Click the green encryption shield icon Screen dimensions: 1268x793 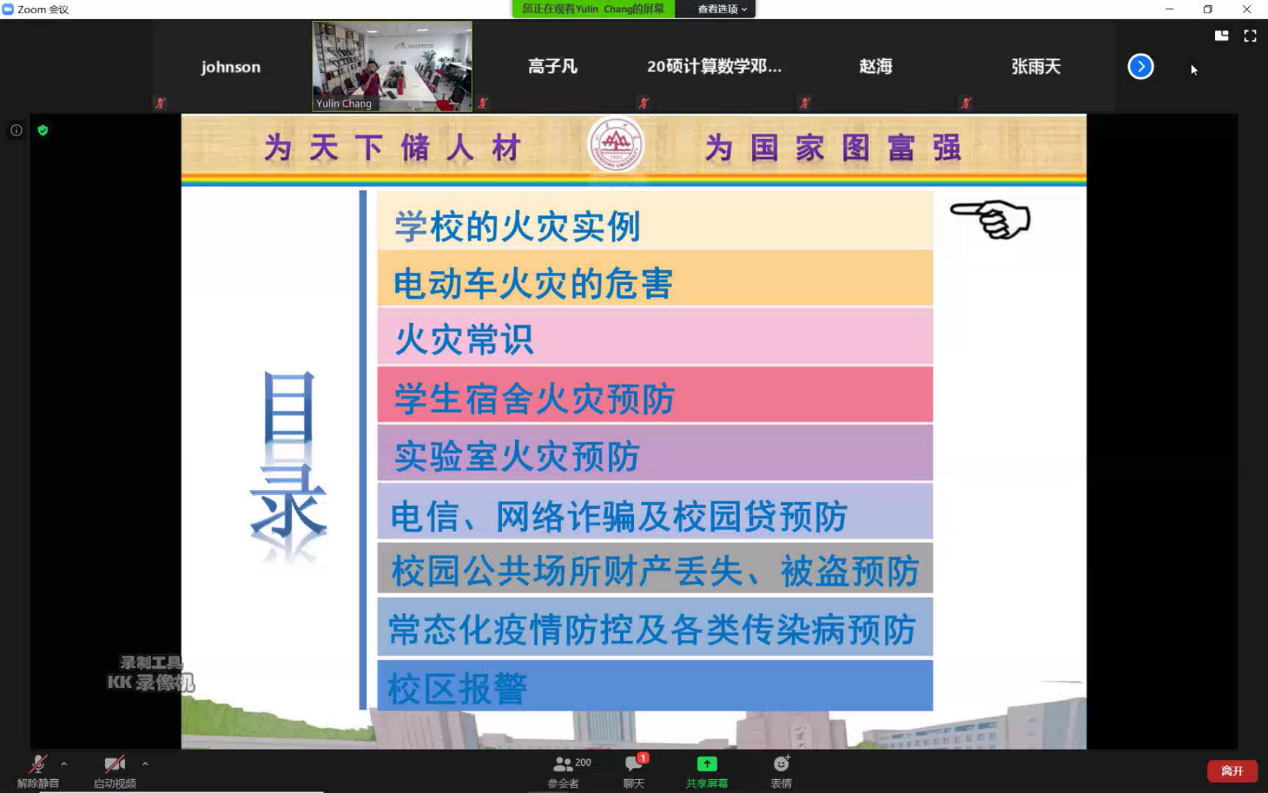(43, 130)
